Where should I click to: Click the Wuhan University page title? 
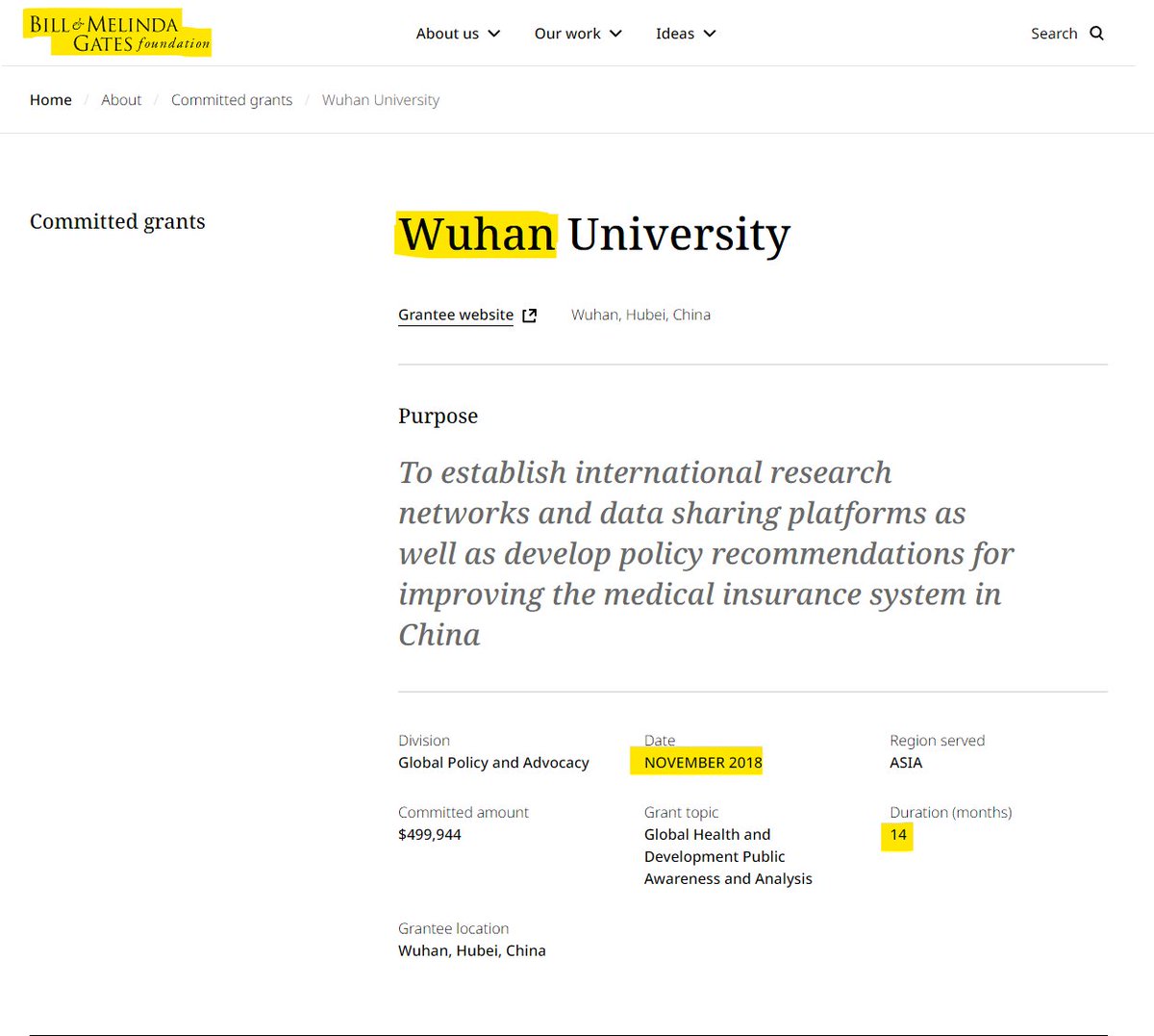594,234
